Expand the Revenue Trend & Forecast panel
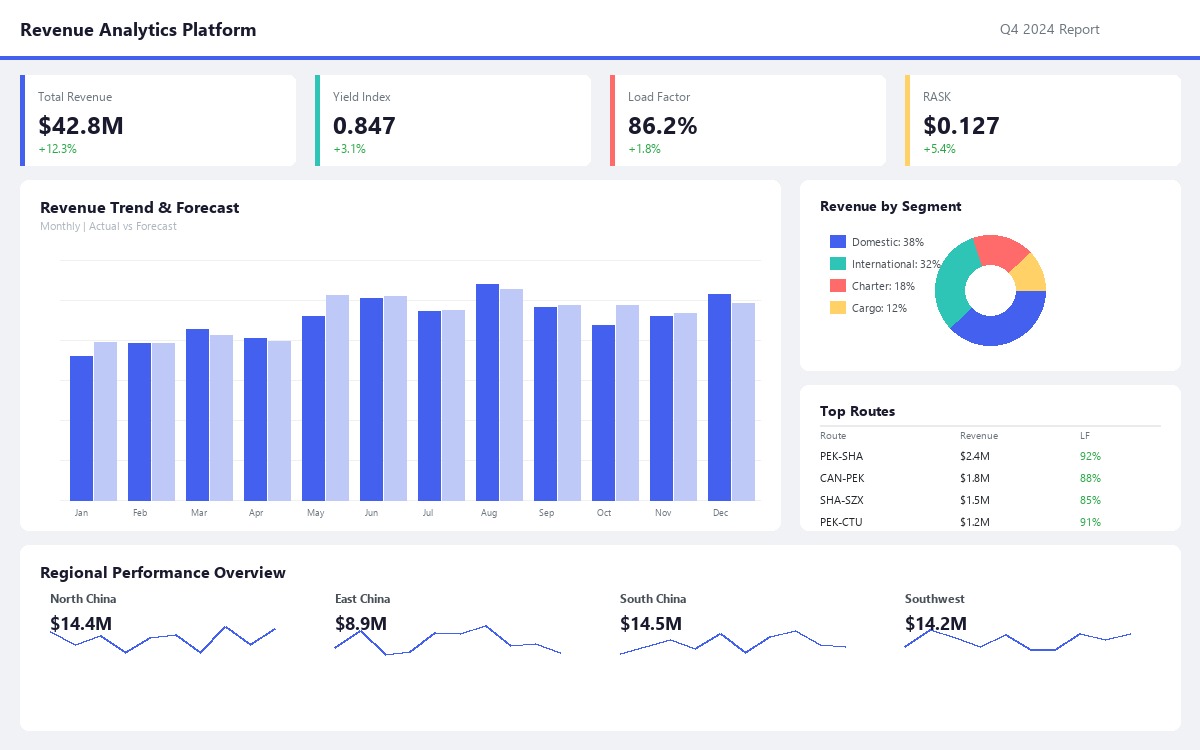The image size is (1200, 750). click(139, 208)
